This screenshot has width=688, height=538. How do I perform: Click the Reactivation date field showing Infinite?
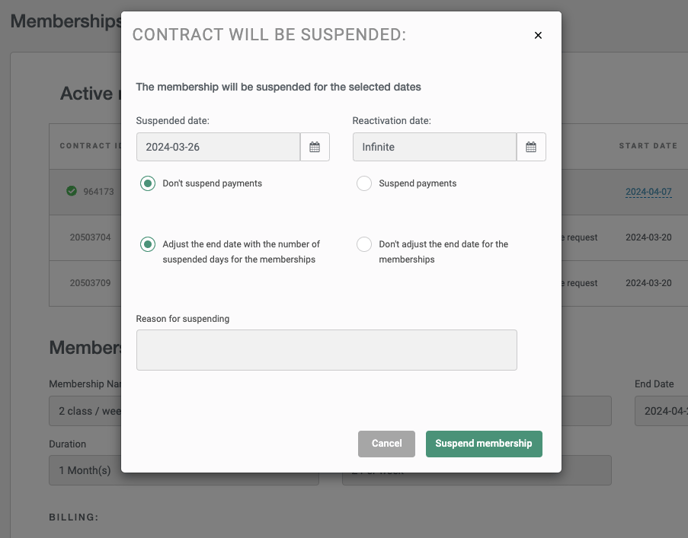pyautogui.click(x=434, y=147)
